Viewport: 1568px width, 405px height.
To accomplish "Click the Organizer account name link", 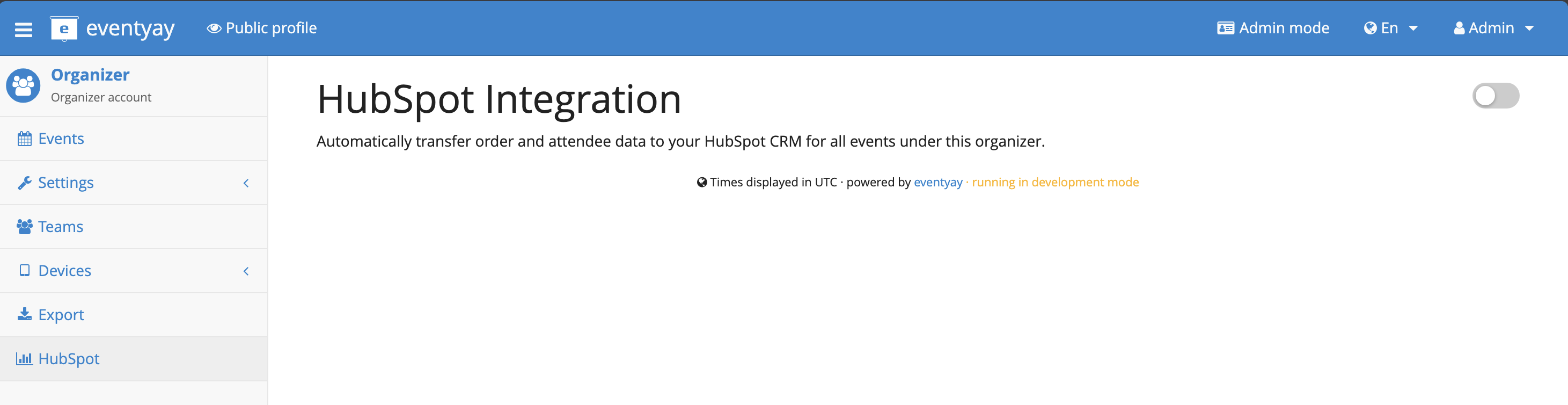I will pyautogui.click(x=90, y=75).
